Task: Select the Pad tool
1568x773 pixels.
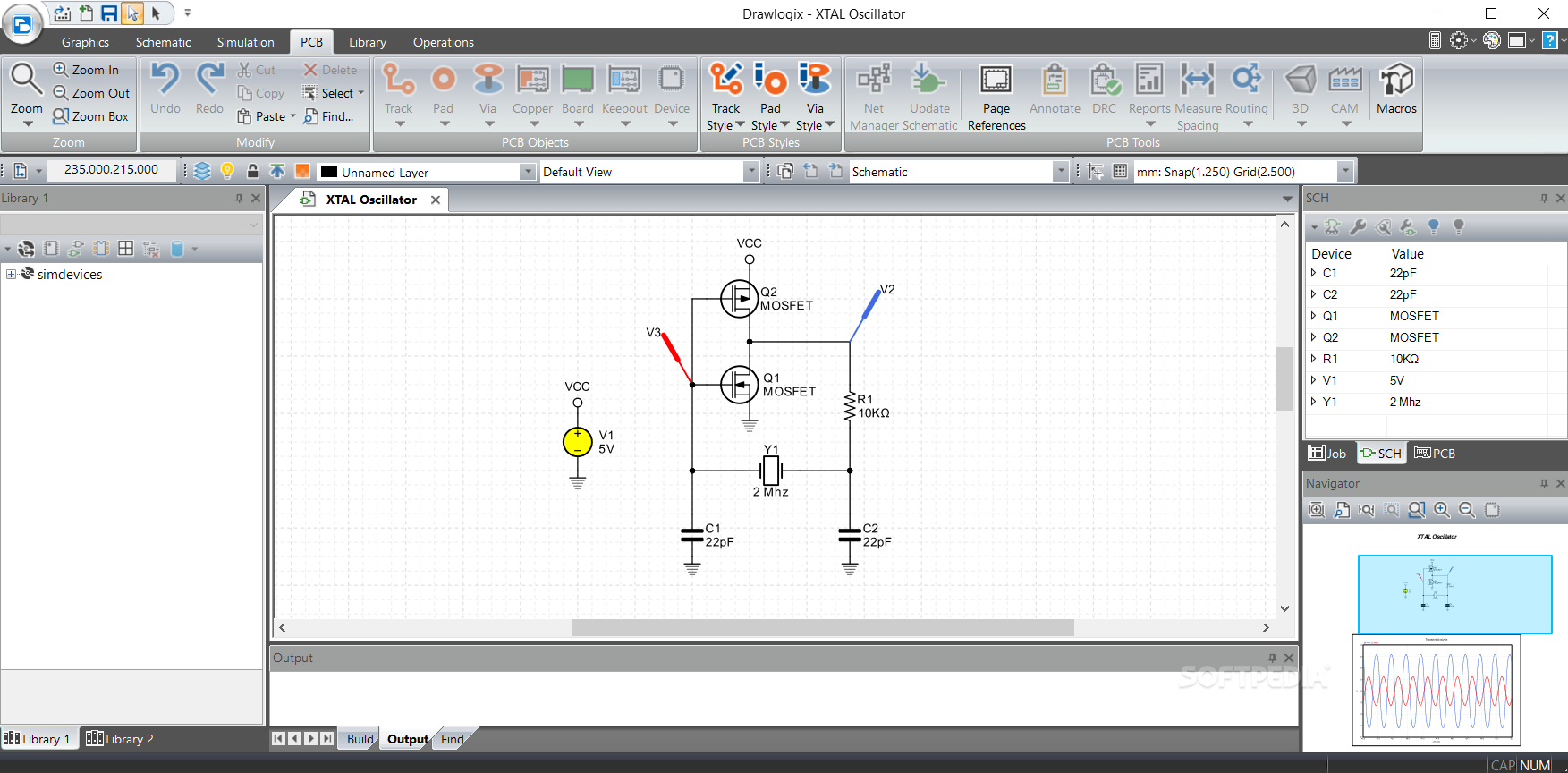Action: (x=444, y=93)
